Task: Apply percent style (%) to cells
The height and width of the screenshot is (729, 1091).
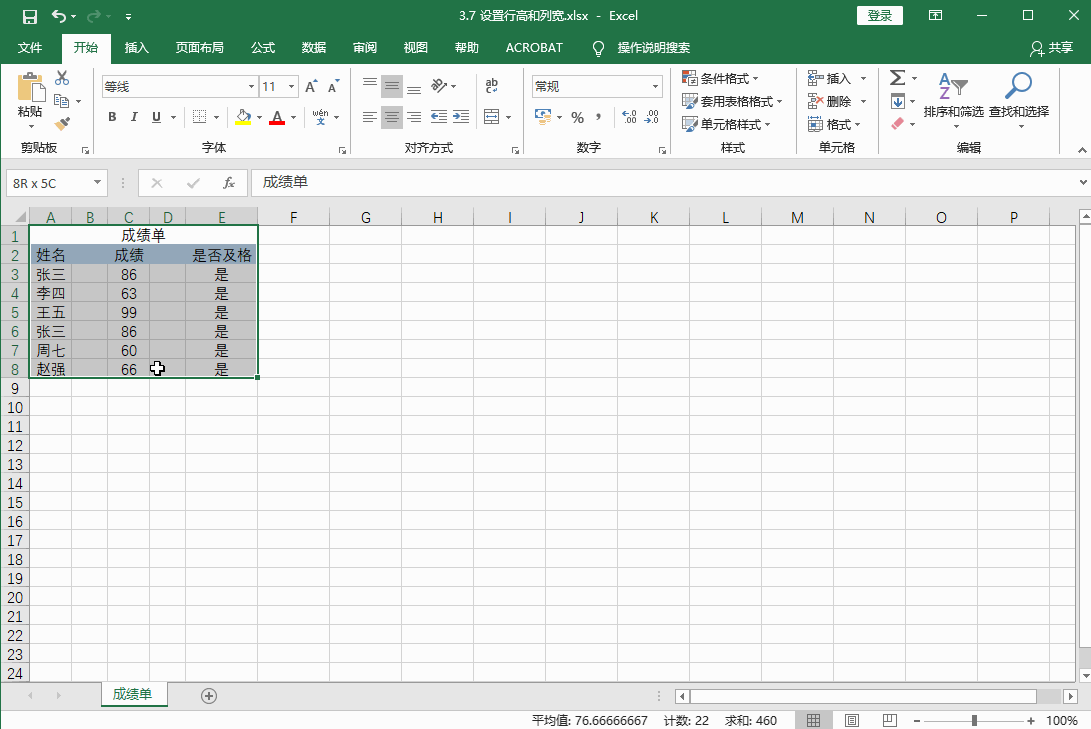Action: 578,117
